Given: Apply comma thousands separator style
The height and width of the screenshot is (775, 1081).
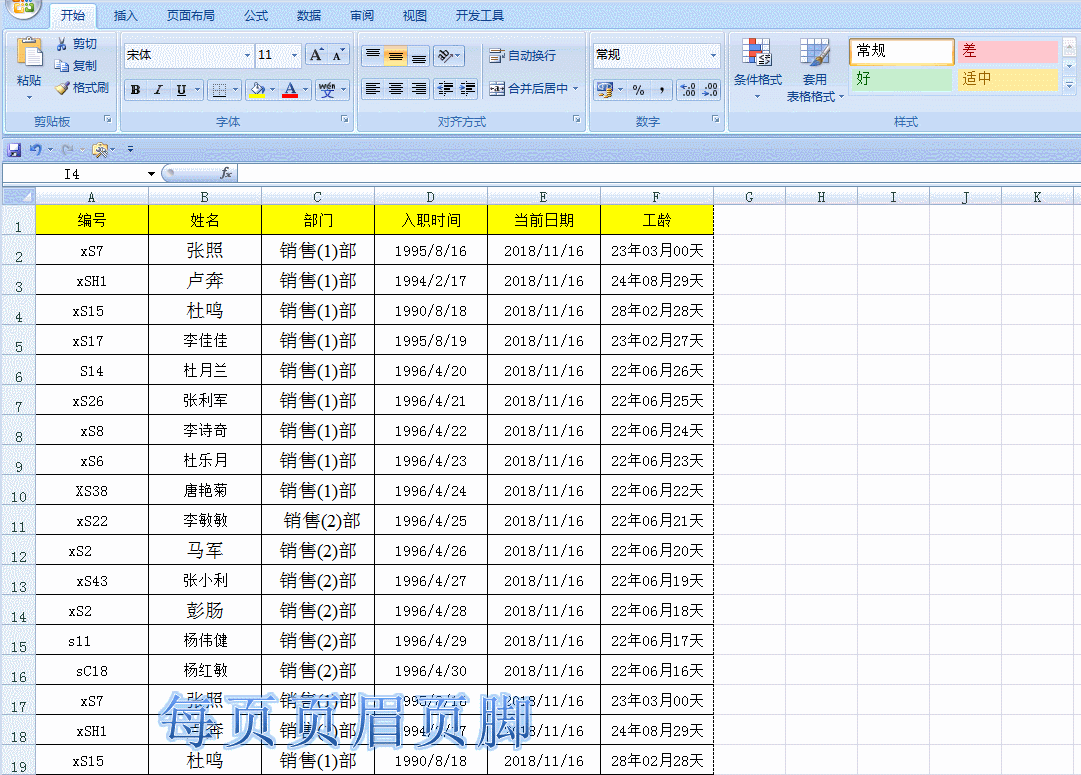Looking at the screenshot, I should (x=662, y=90).
